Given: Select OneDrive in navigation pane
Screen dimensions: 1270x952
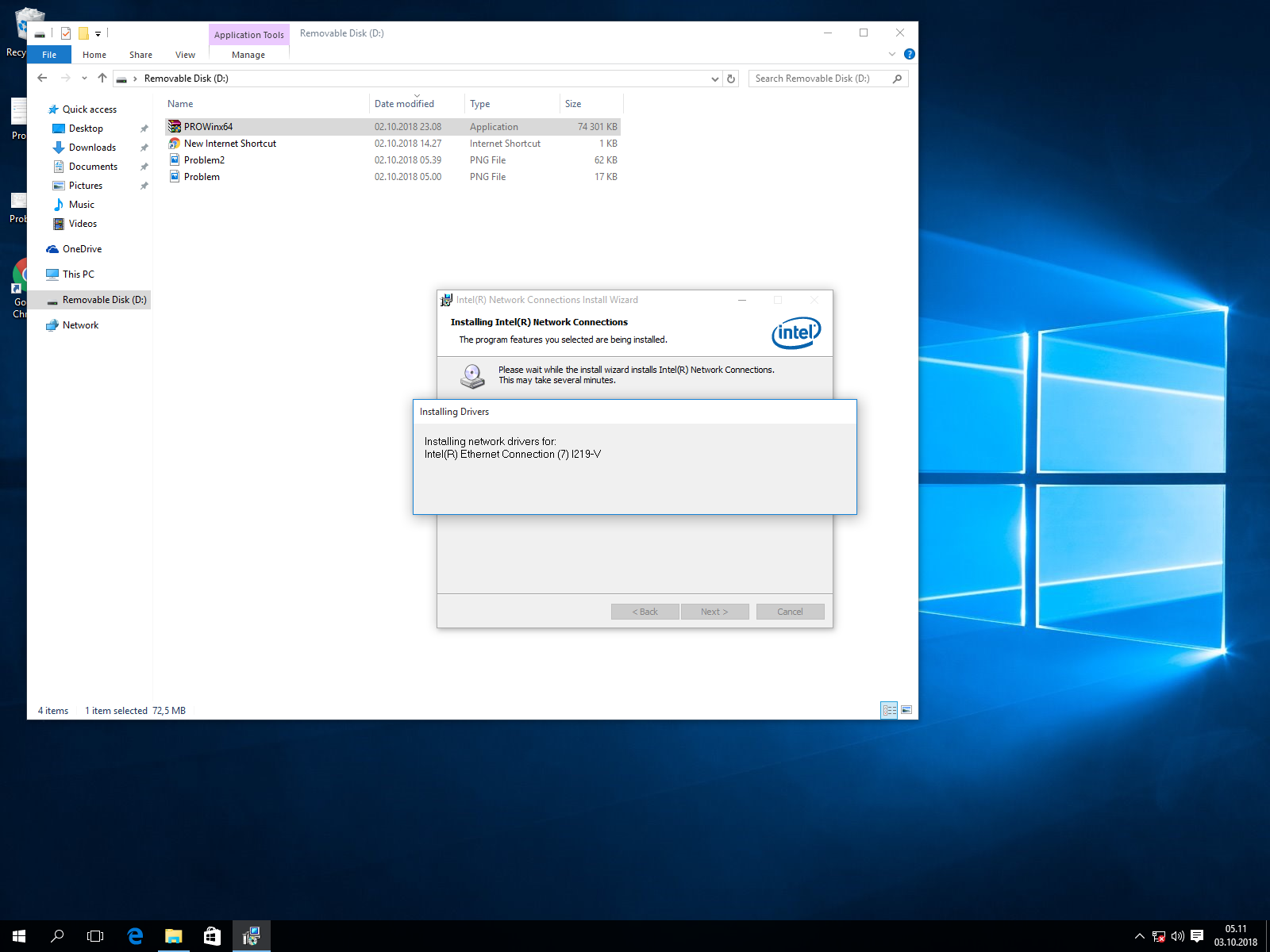Looking at the screenshot, I should click(x=82, y=249).
